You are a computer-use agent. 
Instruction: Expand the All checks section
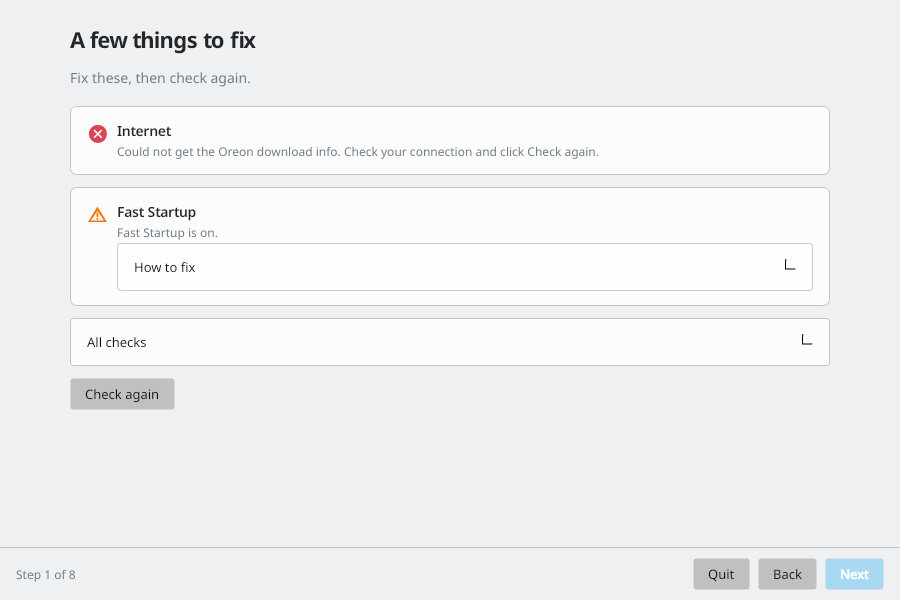point(449,342)
